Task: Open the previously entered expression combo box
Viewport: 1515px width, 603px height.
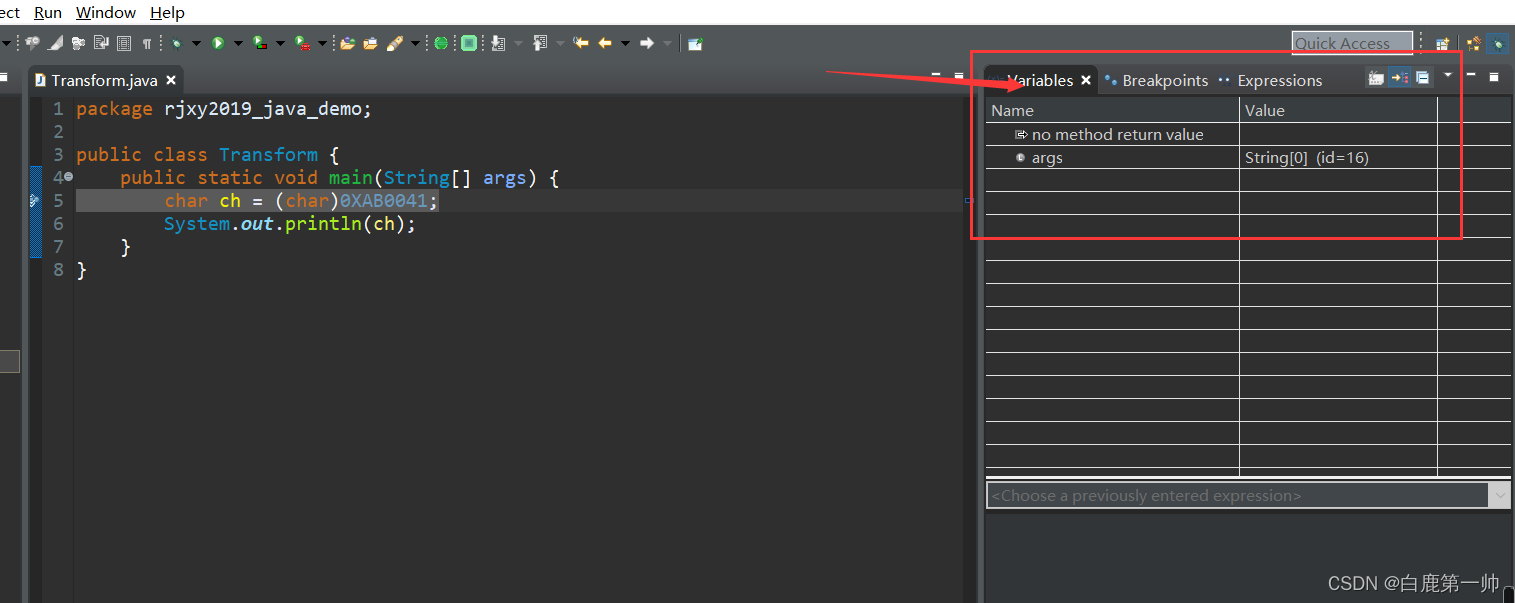Action: [1248, 495]
